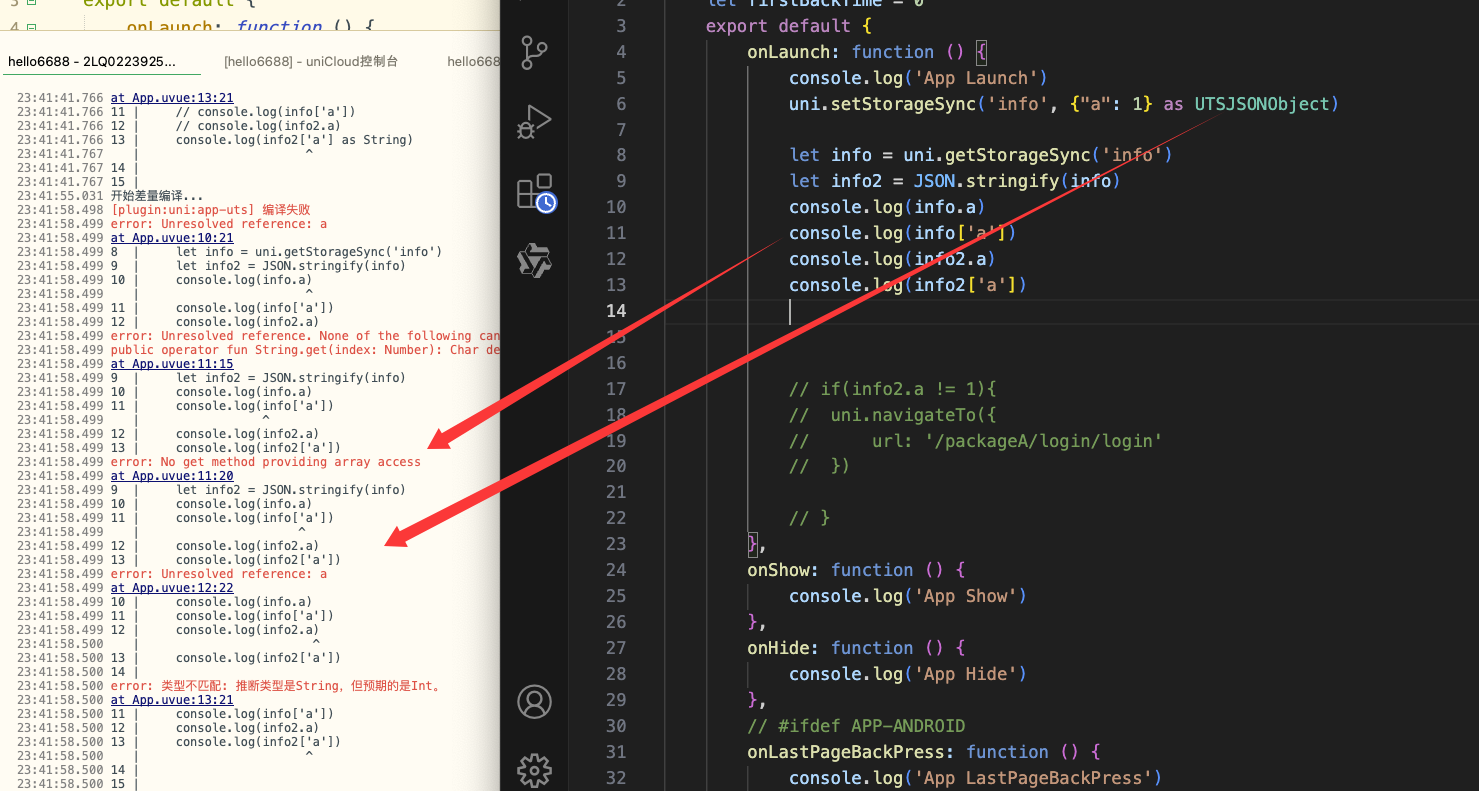Click 'console.log('App Hide')' in the editor
The width and height of the screenshot is (1479, 791).
click(908, 674)
